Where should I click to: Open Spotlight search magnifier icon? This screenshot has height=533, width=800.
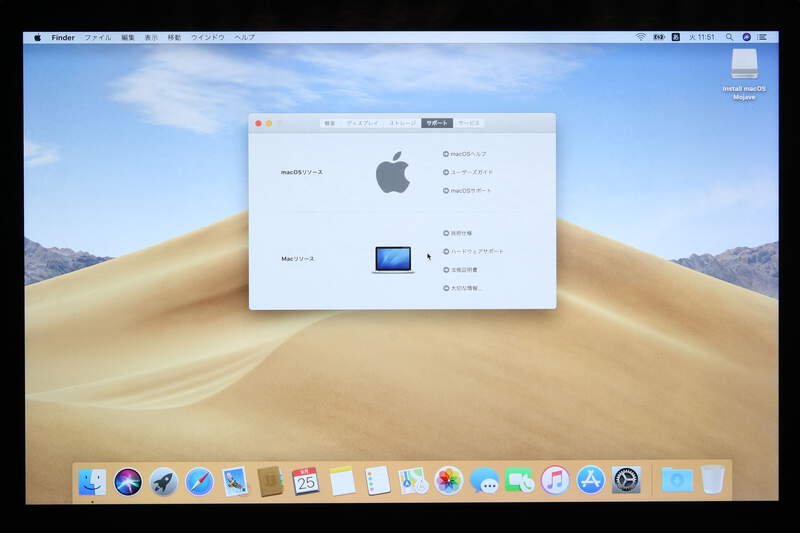(730, 37)
